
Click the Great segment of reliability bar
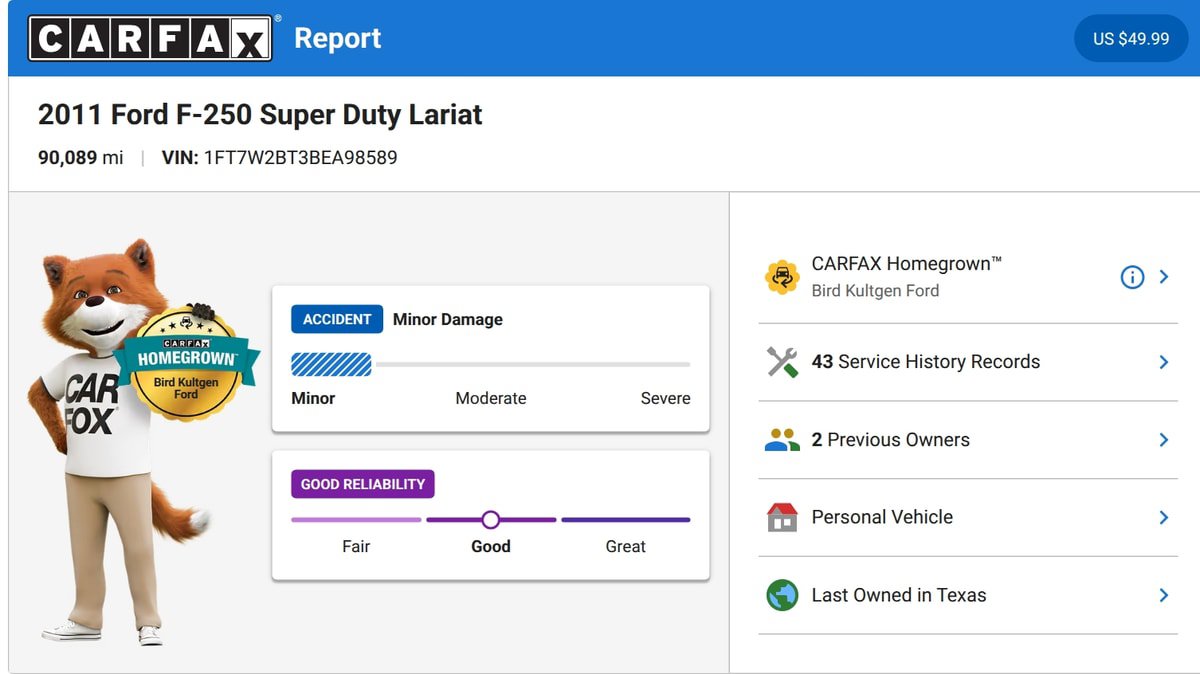click(x=626, y=520)
